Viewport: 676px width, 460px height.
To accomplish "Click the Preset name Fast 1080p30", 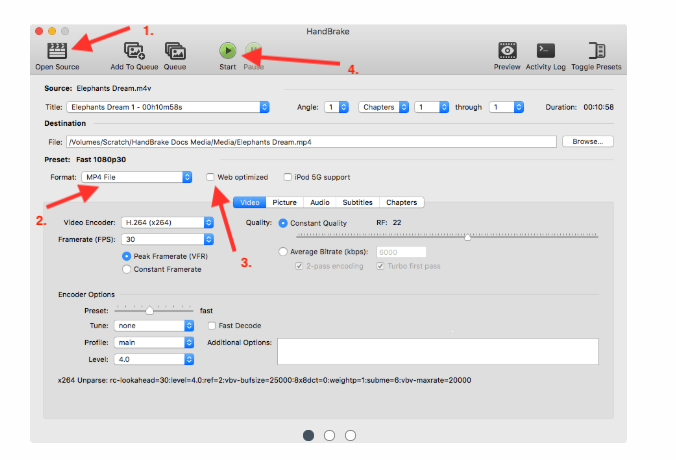I will [x=101, y=160].
